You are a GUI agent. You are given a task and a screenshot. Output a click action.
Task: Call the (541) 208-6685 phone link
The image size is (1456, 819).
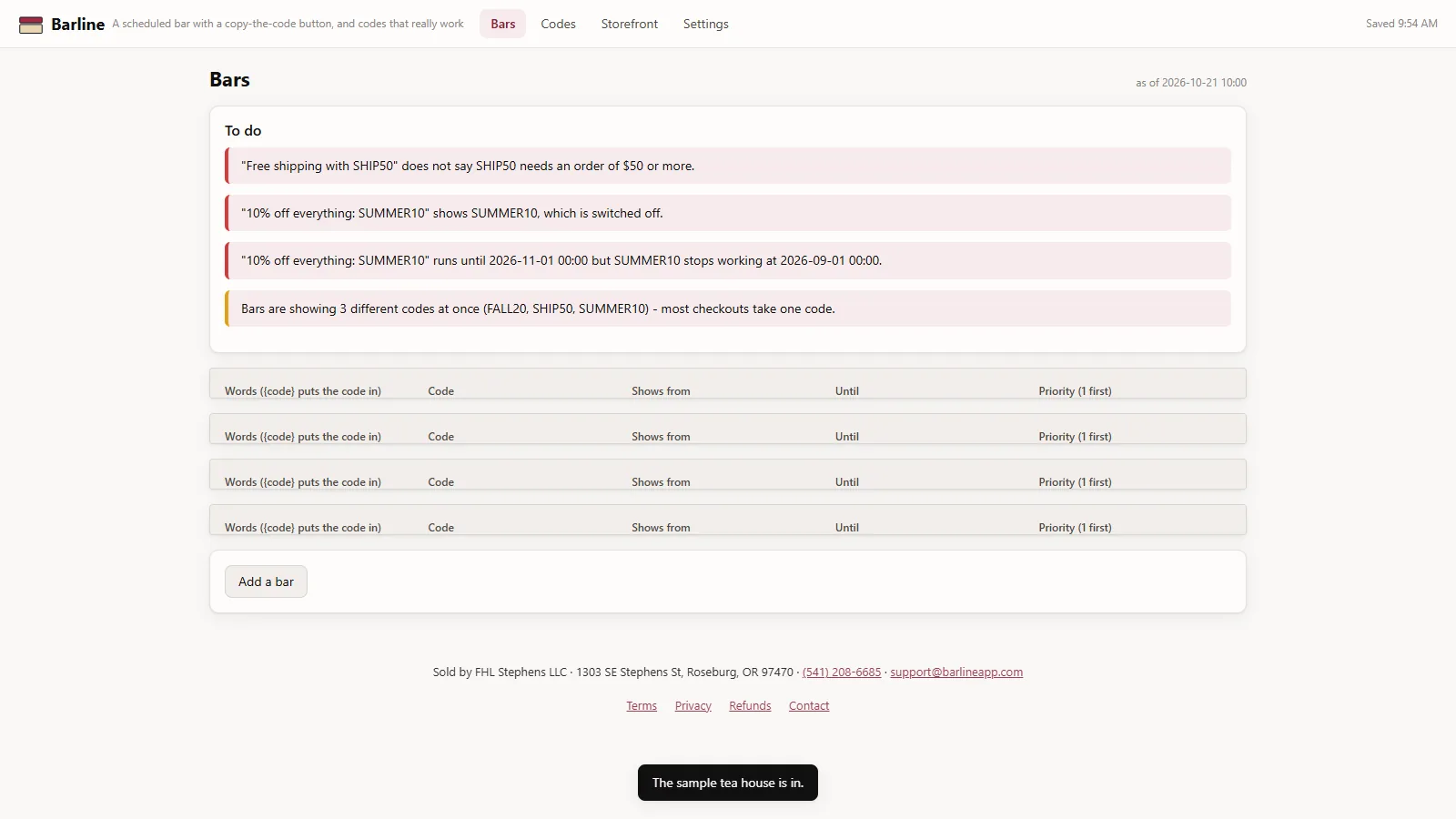click(x=842, y=672)
